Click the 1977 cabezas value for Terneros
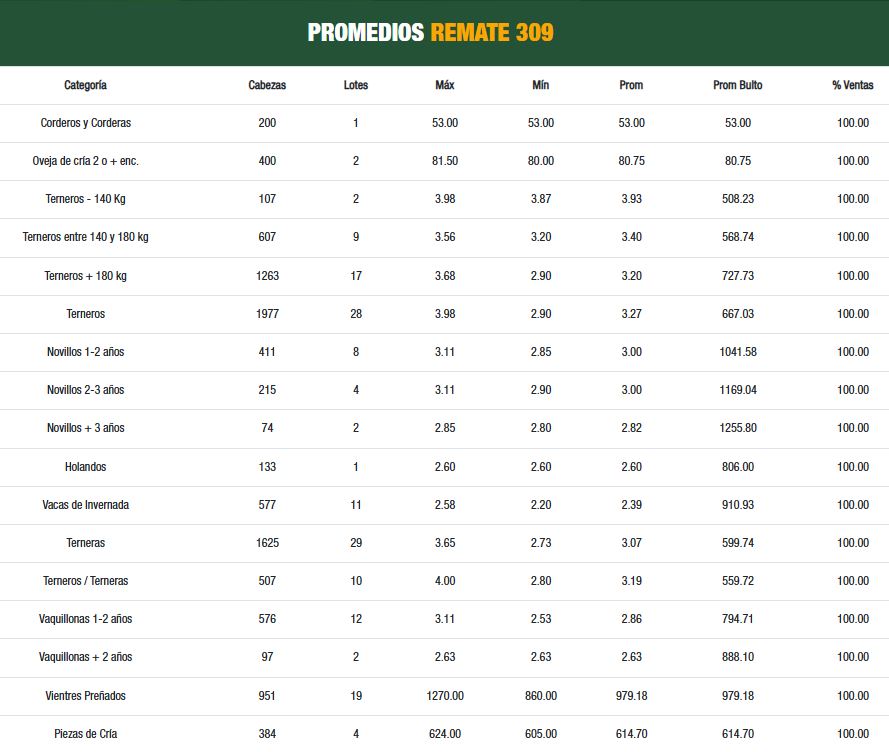The height and width of the screenshot is (752, 889). (267, 314)
